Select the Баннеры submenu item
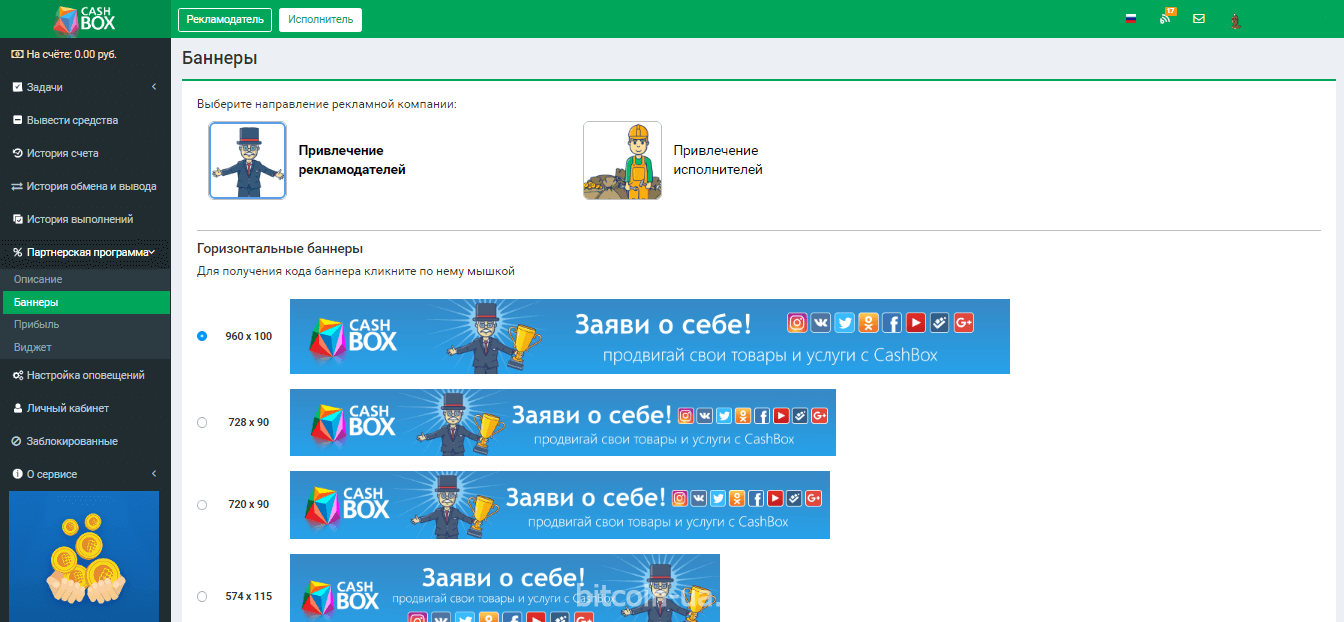The height and width of the screenshot is (622, 1344). coord(85,302)
